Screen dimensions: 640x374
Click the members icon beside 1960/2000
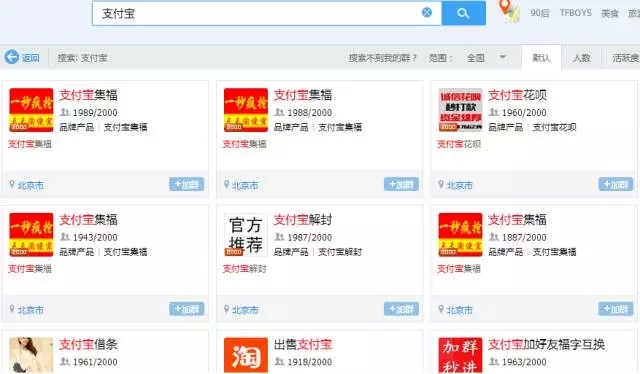point(493,112)
